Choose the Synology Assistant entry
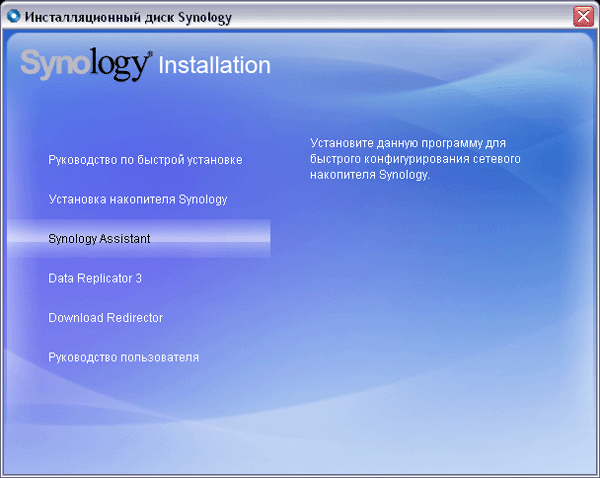 [x=139, y=238]
